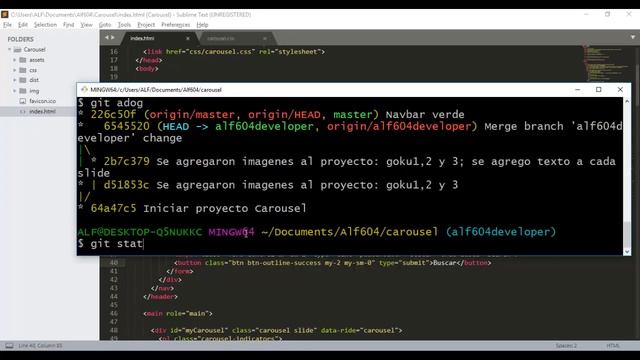Click commit hash 2b7c379 in terminal

[x=127, y=162]
